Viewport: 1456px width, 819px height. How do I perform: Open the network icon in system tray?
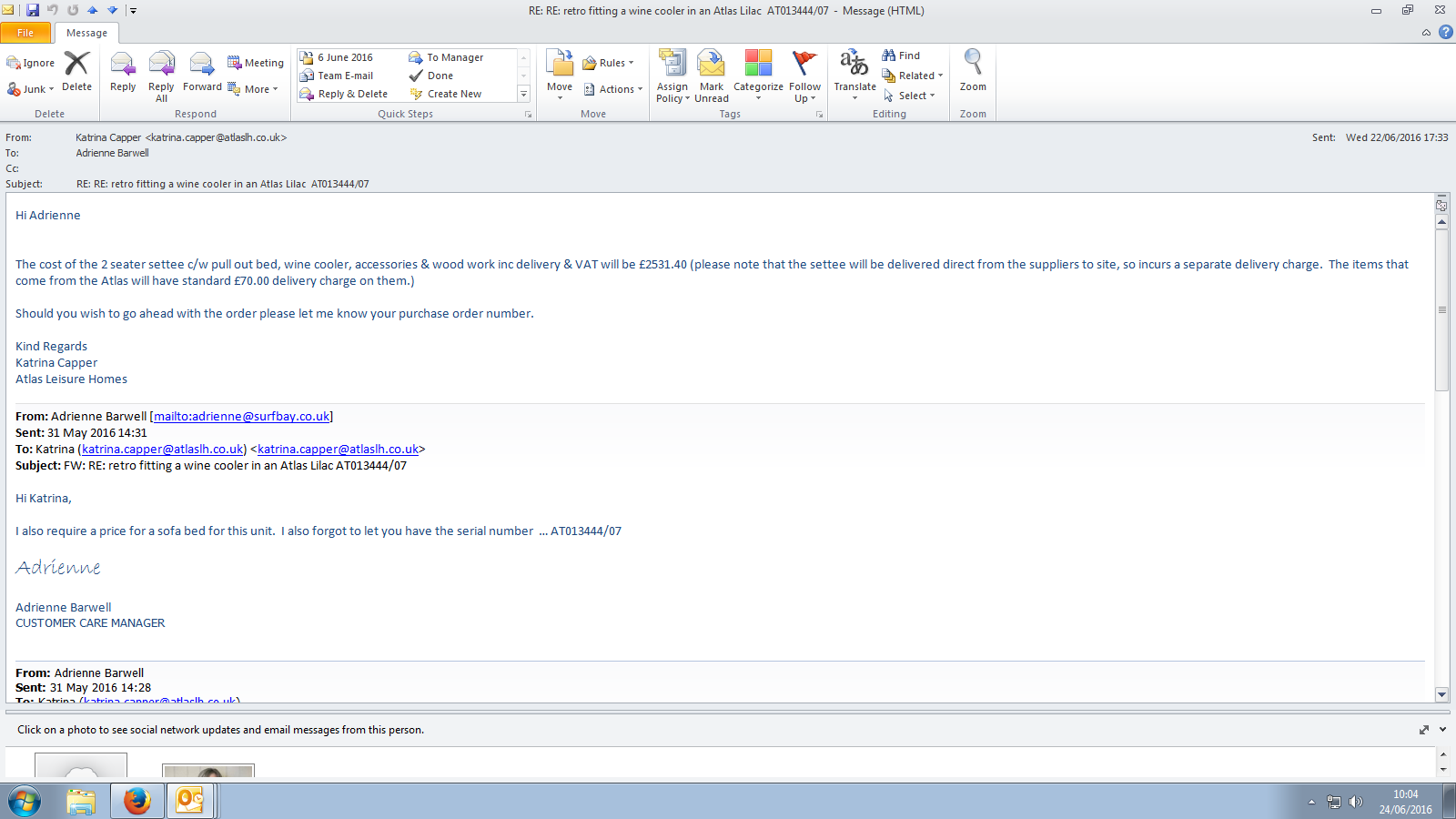[x=1334, y=802]
